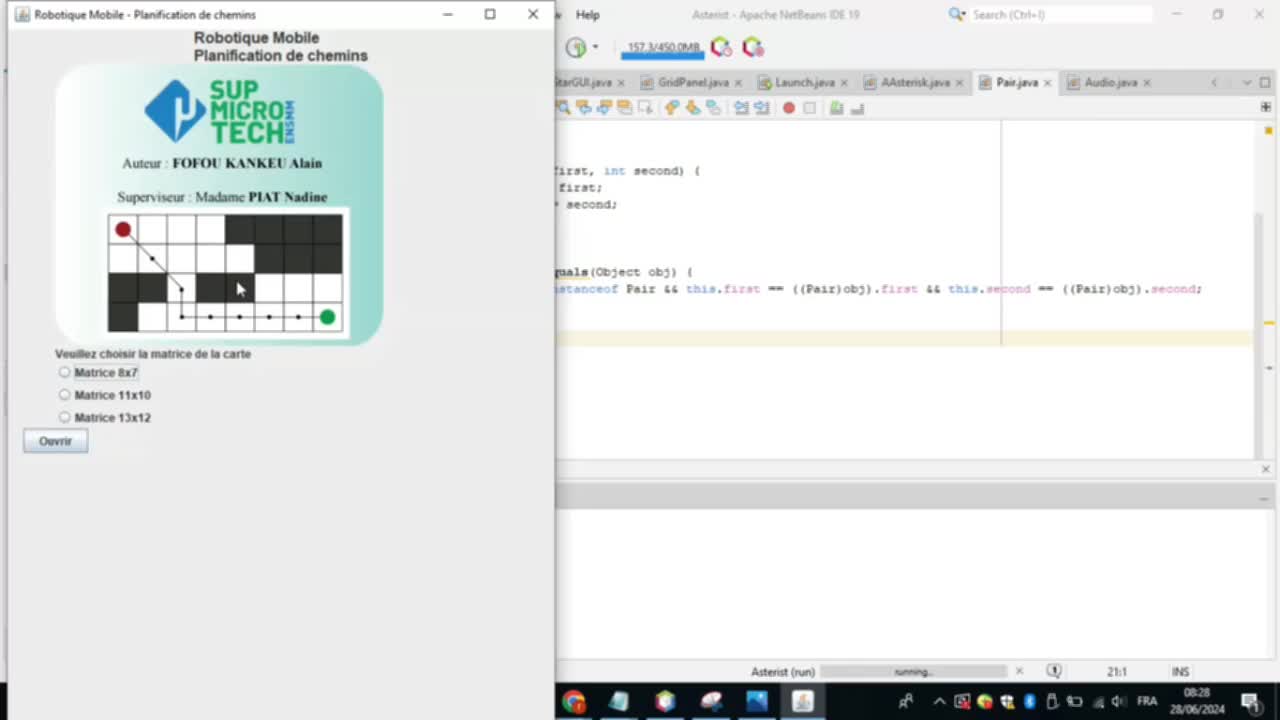Open Windows notification center icon
Screen dimensions: 1280x720
[x=1250, y=702]
